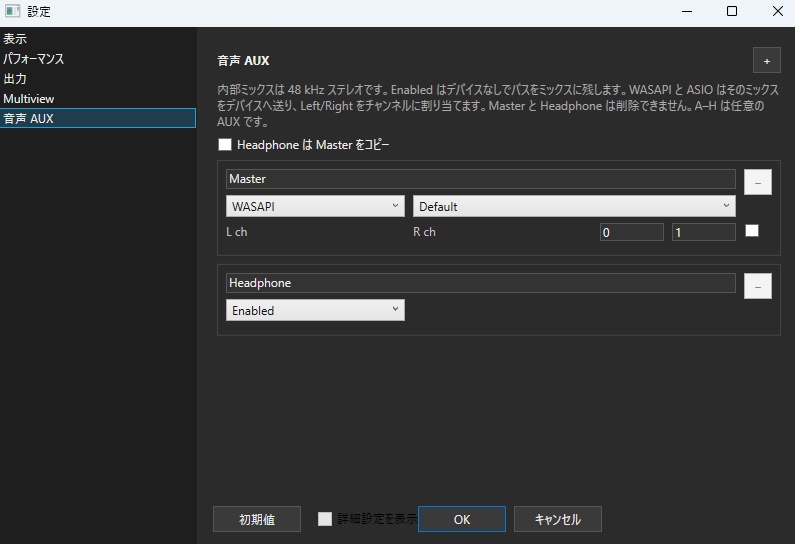Minimize the 設定 window
The image size is (795, 544).
point(687,11)
